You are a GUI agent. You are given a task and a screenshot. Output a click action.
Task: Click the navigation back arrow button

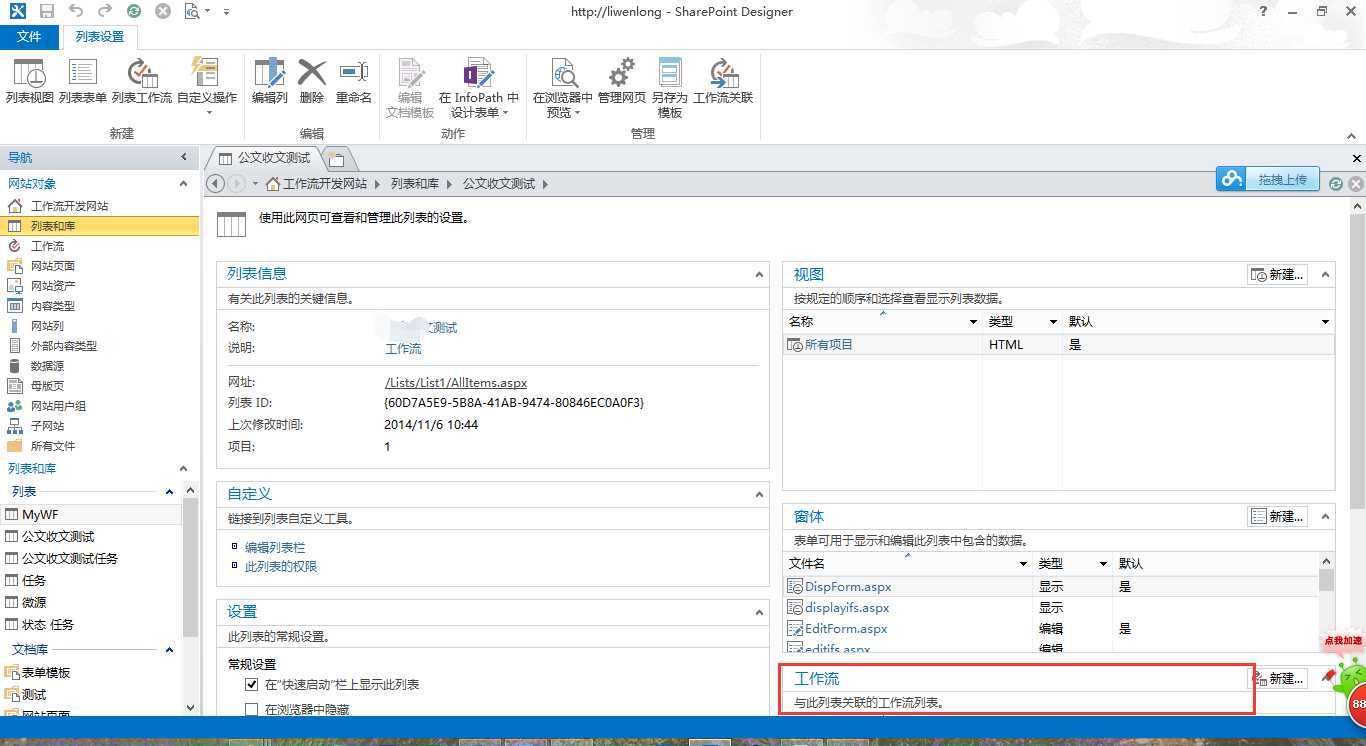pyautogui.click(x=215, y=184)
